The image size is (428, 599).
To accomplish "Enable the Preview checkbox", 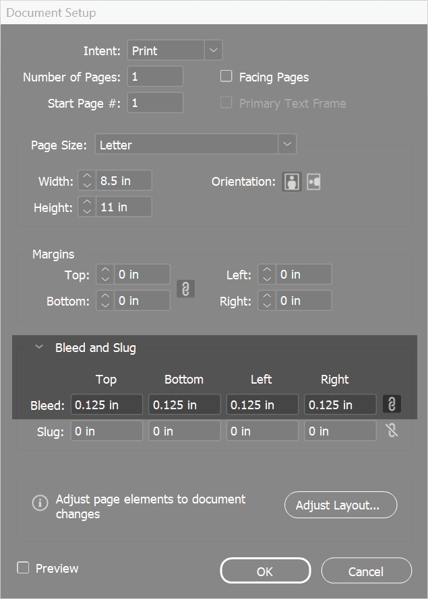I will click(23, 568).
